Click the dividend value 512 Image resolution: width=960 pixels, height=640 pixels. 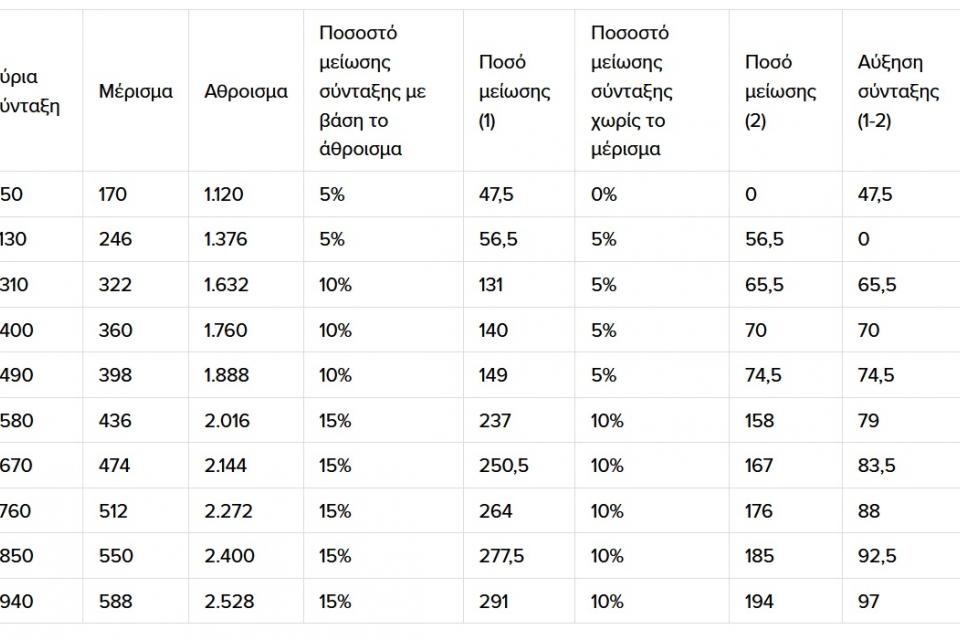[x=113, y=511]
